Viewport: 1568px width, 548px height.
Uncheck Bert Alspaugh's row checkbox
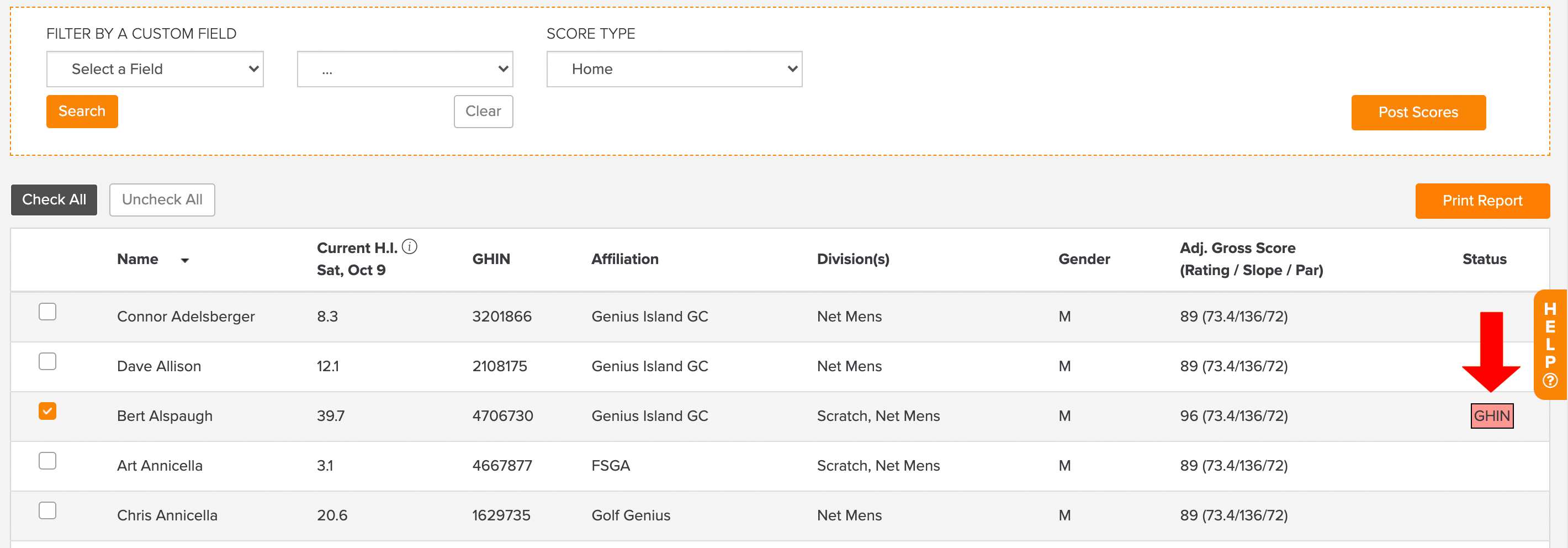tap(47, 411)
